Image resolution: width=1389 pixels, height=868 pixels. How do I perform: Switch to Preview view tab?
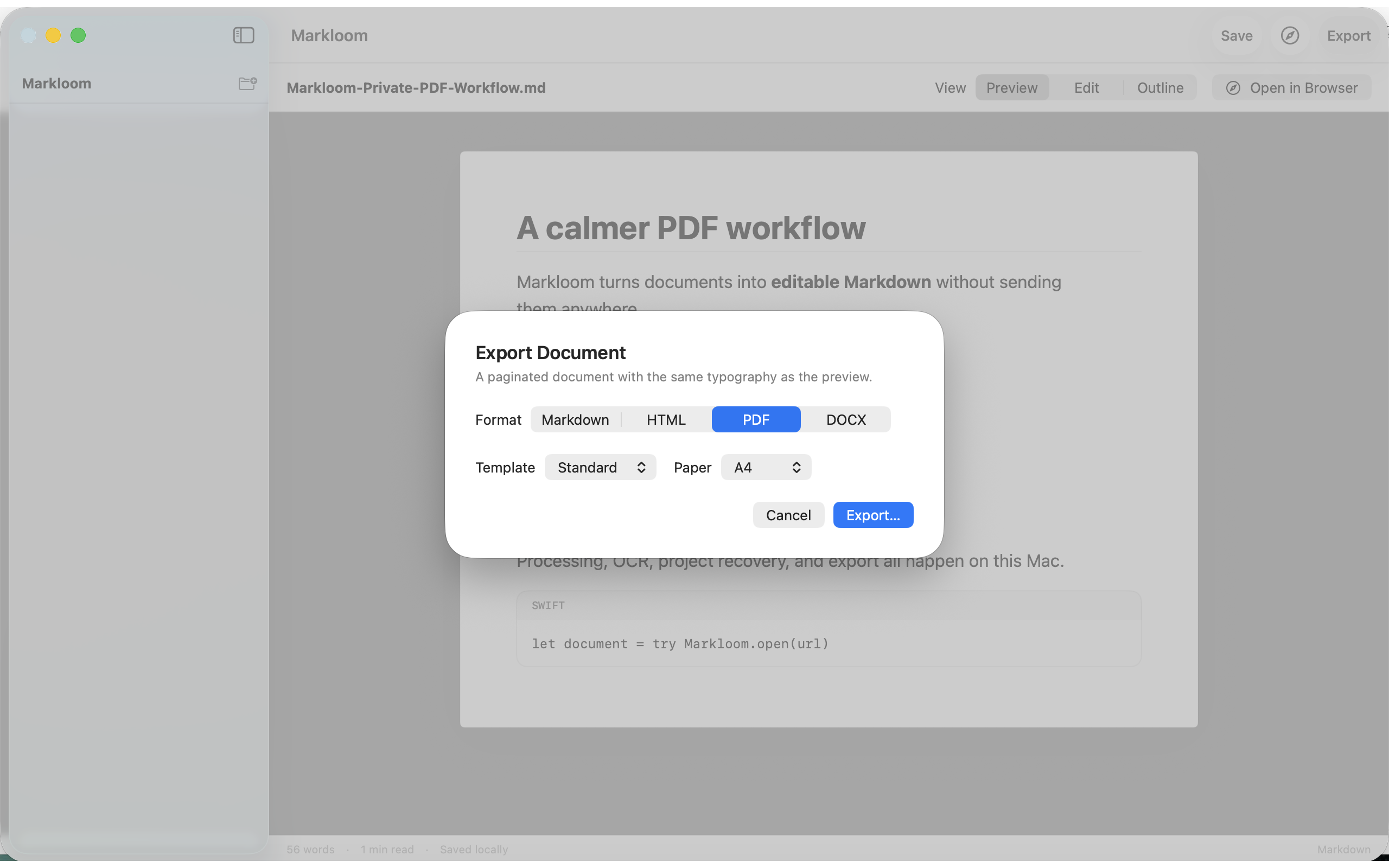(1012, 88)
